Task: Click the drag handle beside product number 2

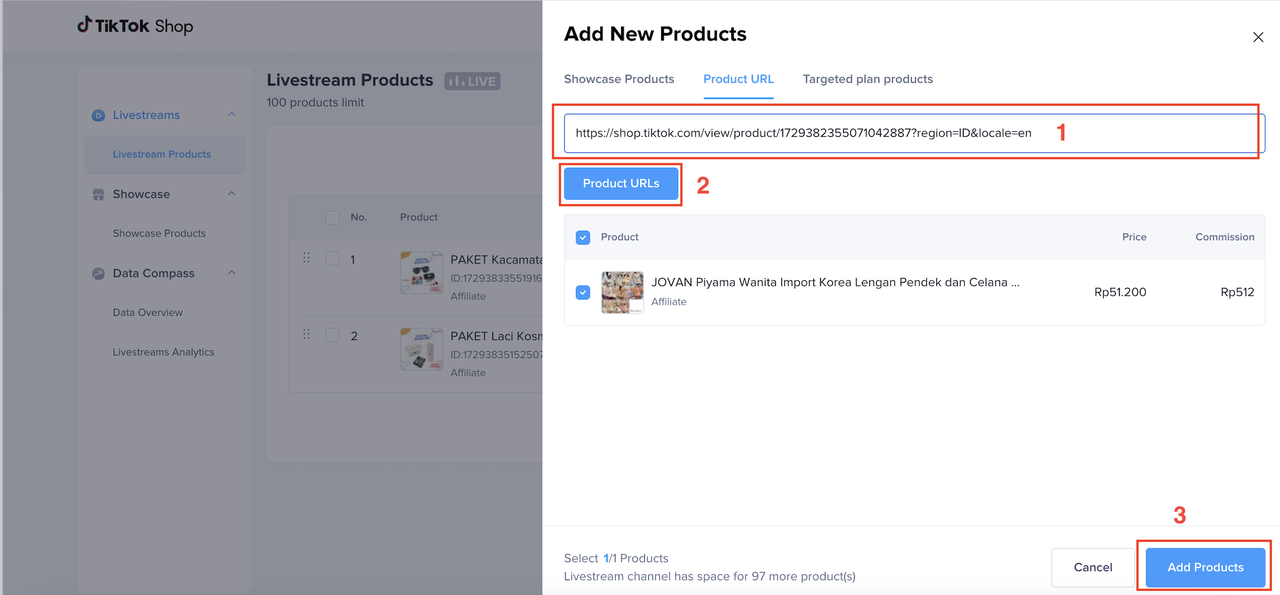Action: click(x=307, y=335)
